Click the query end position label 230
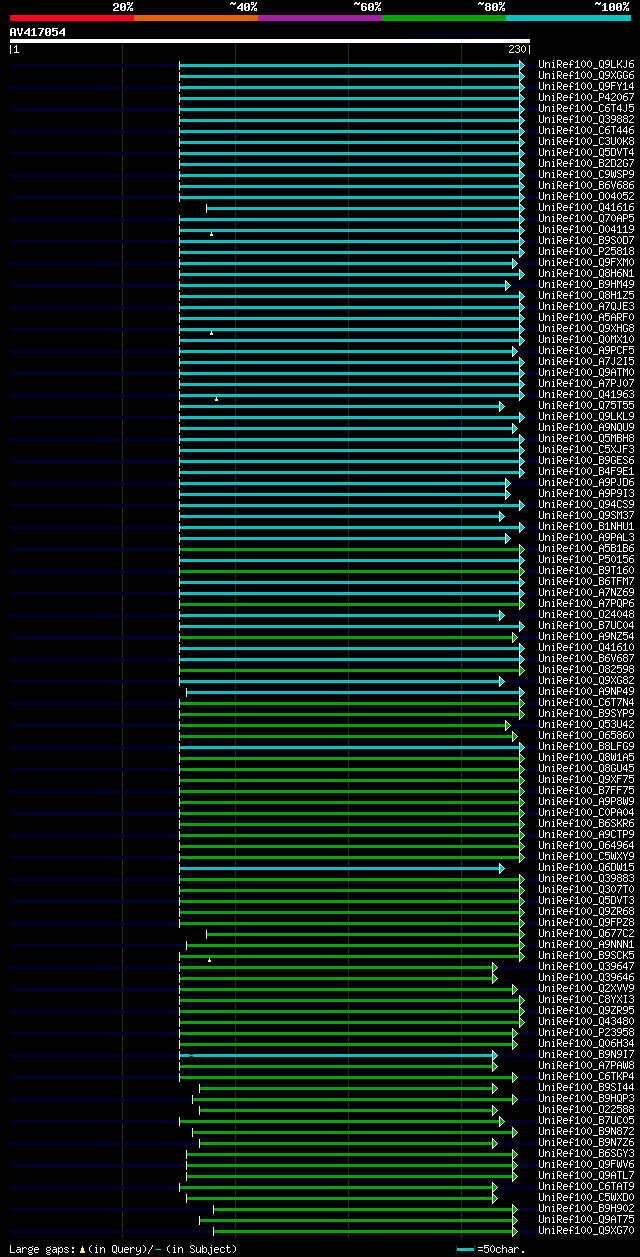The width and height of the screenshot is (640, 1257). (518, 49)
